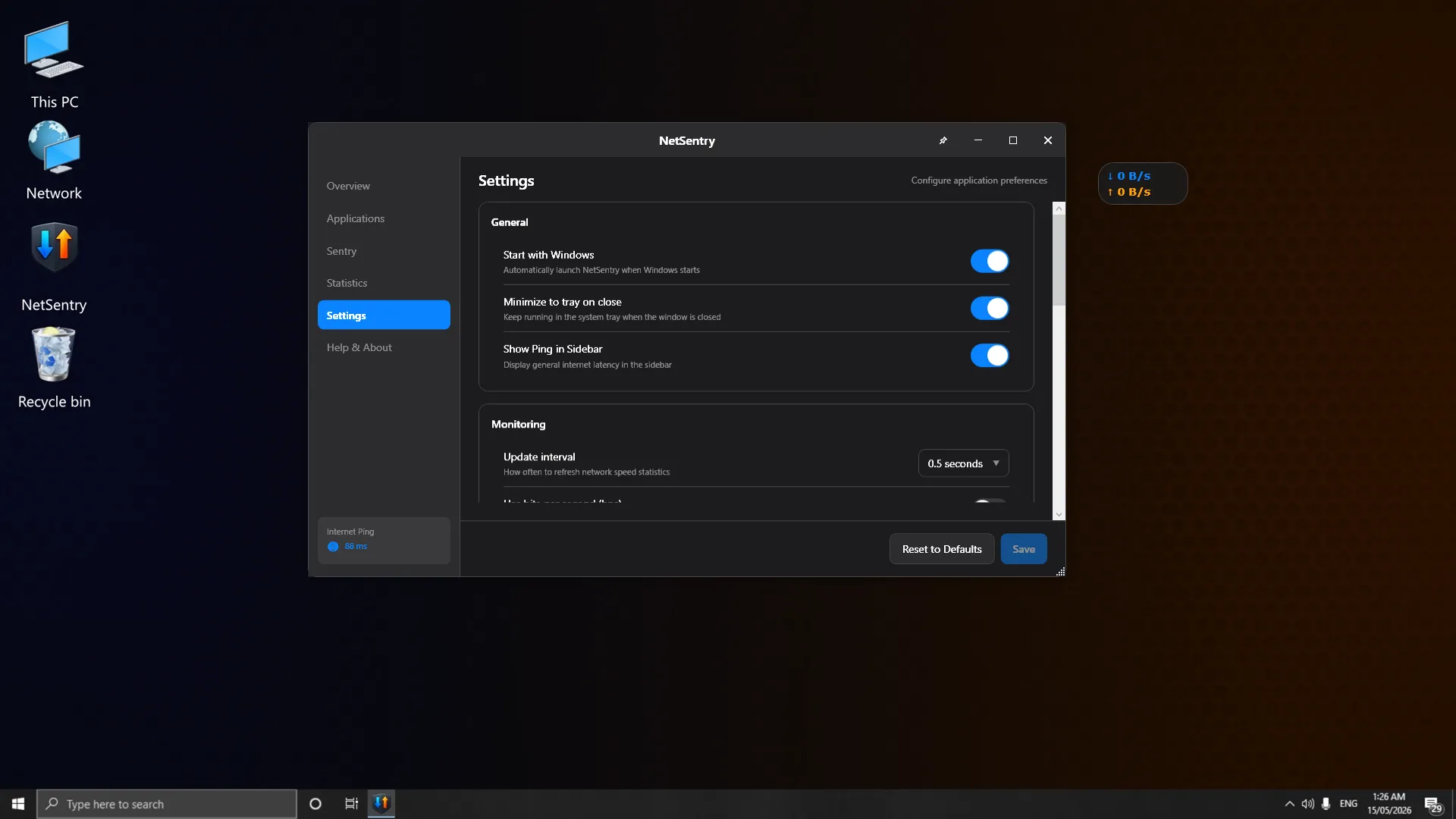Open Task View on the taskbar
This screenshot has height=819, width=1456.
click(351, 804)
